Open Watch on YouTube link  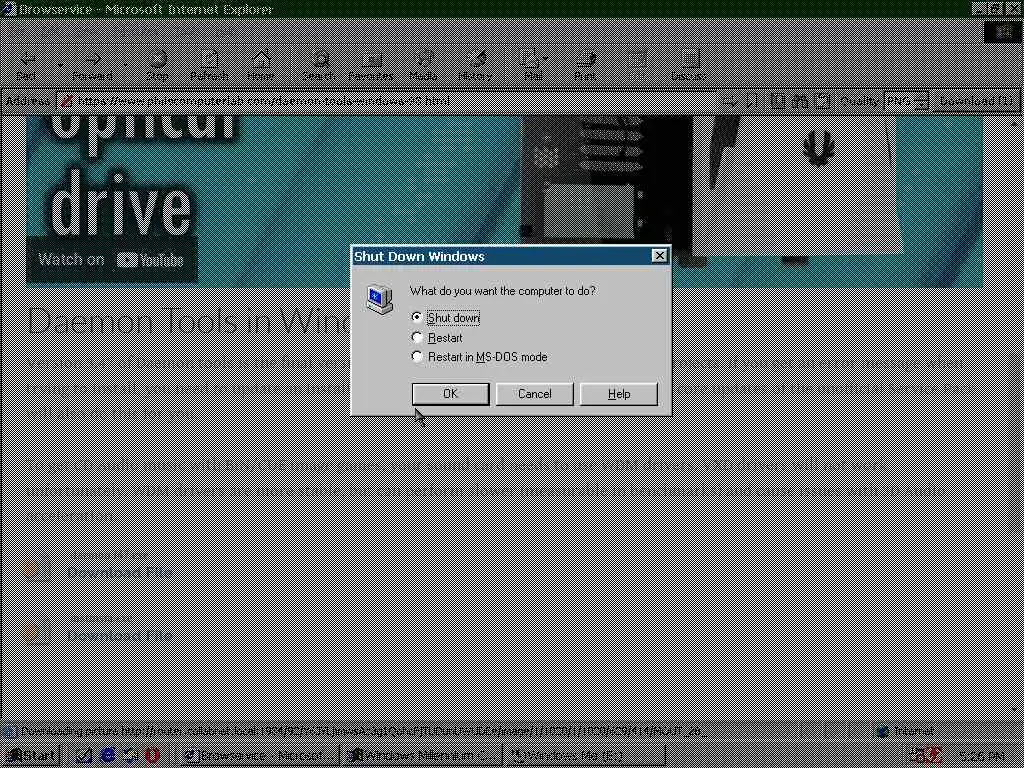pos(111,259)
